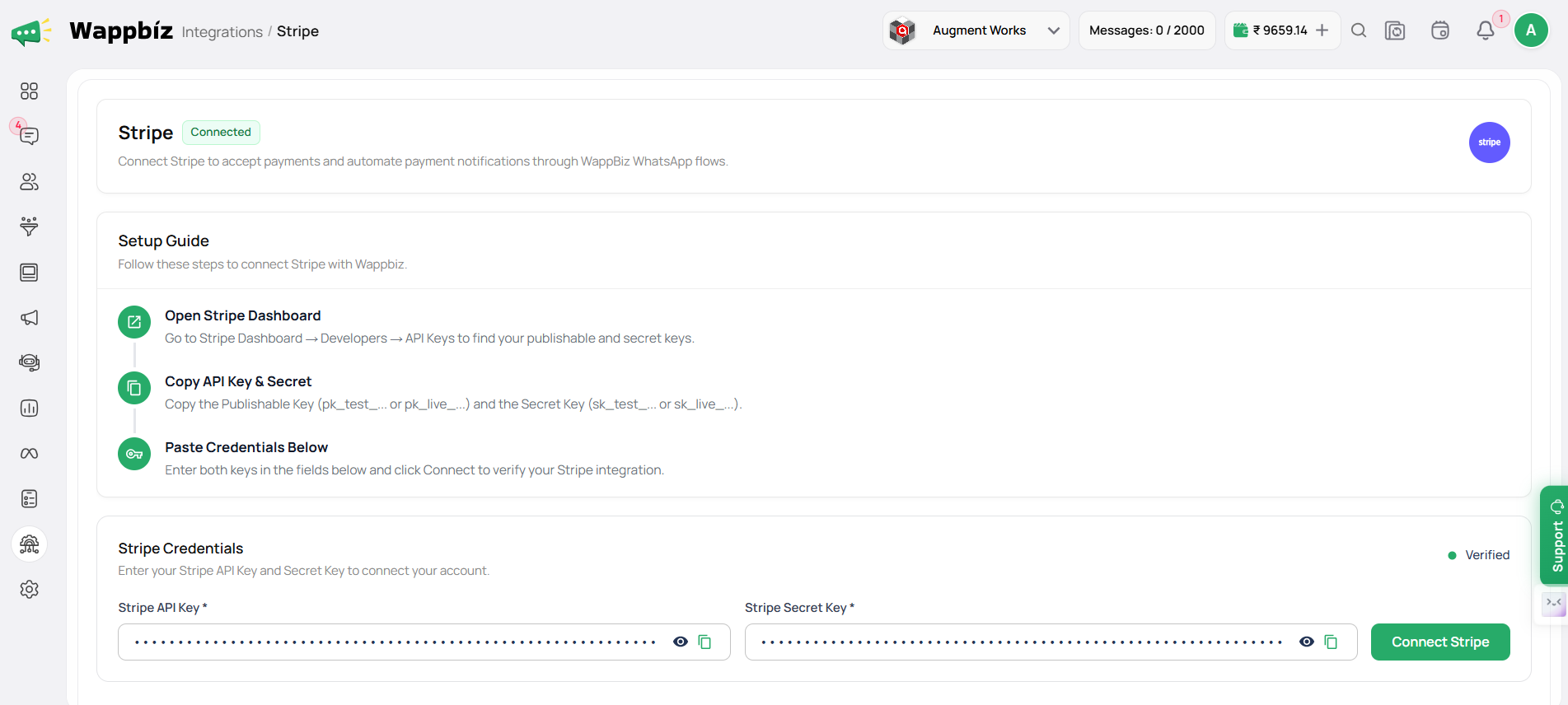Go to contacts people icon in sidebar
Viewport: 1568px width, 705px height.
tap(30, 182)
